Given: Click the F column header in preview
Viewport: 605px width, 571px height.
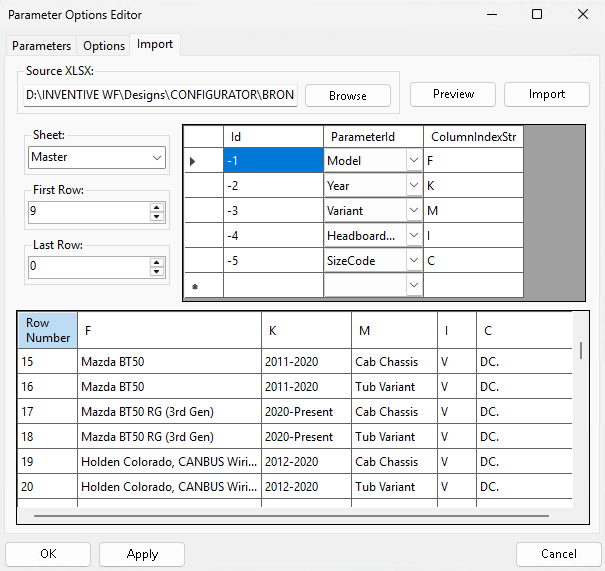Looking at the screenshot, I should [169, 330].
